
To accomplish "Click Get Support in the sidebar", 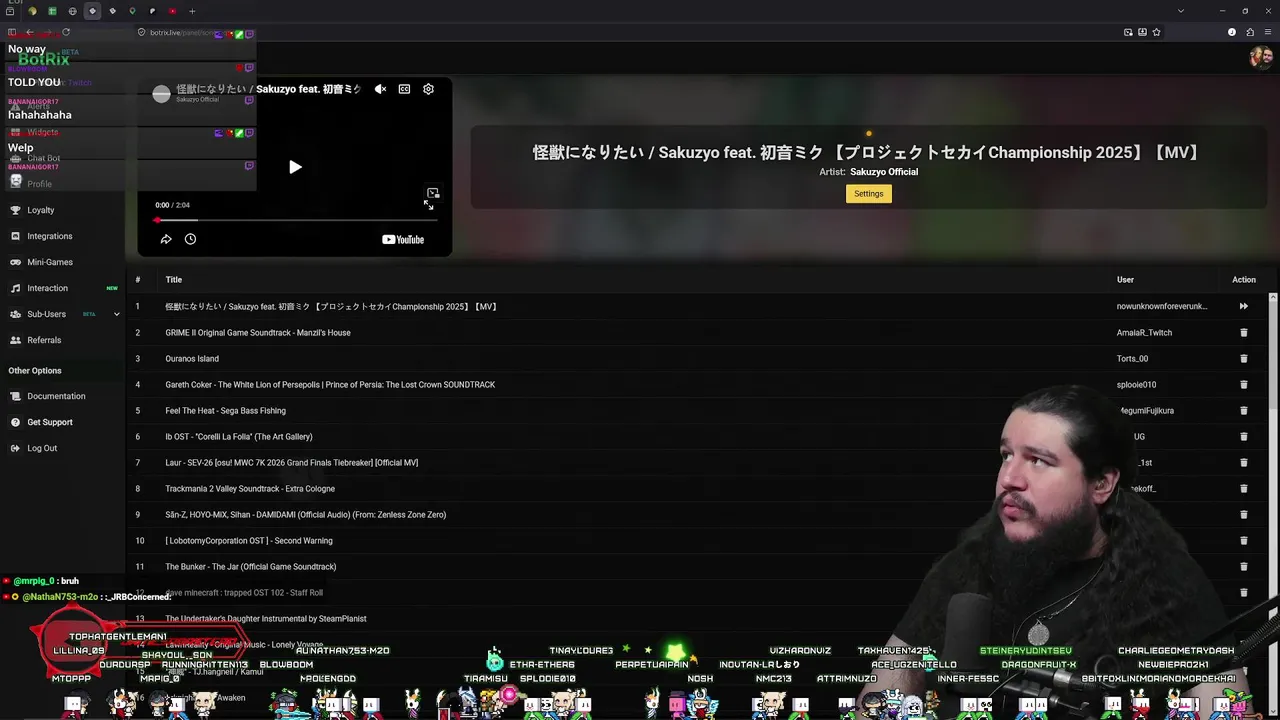I will tap(49, 422).
